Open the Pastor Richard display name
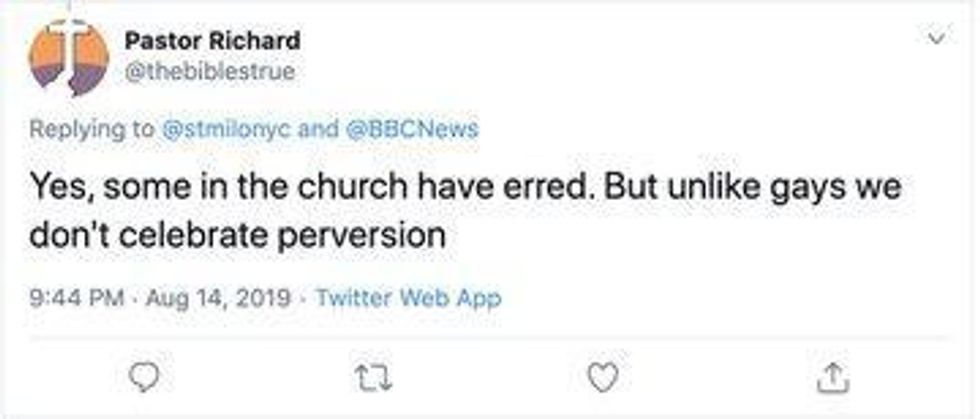This screenshot has width=980, height=419. pyautogui.click(x=212, y=41)
